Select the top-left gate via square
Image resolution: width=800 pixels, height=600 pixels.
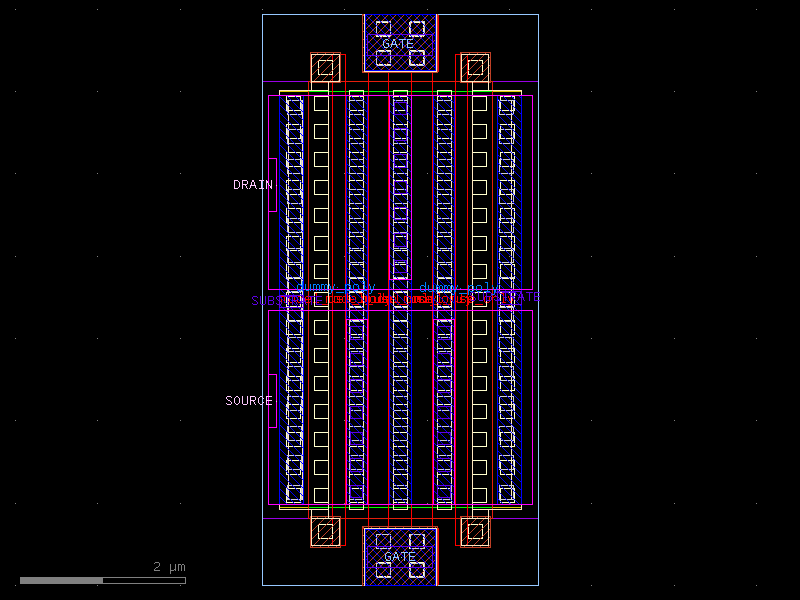325,68
